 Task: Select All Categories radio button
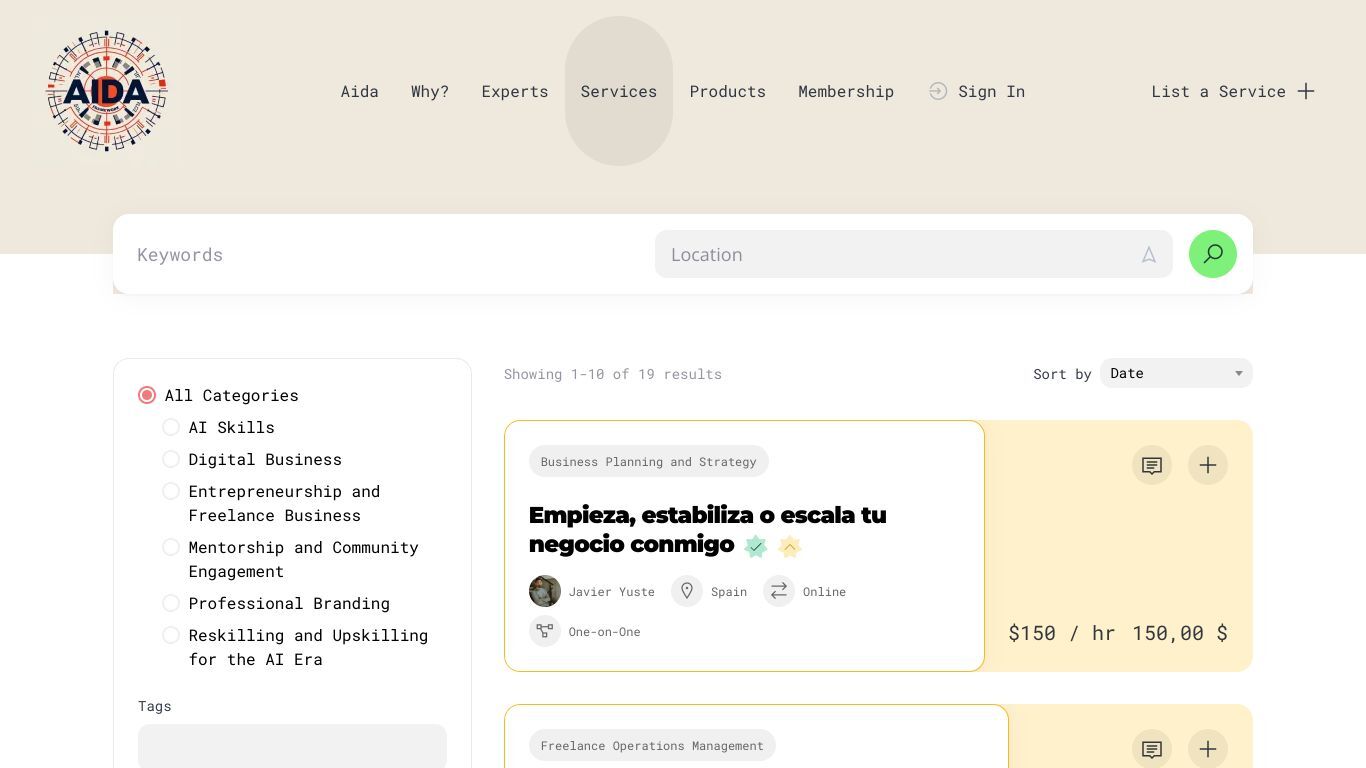147,395
